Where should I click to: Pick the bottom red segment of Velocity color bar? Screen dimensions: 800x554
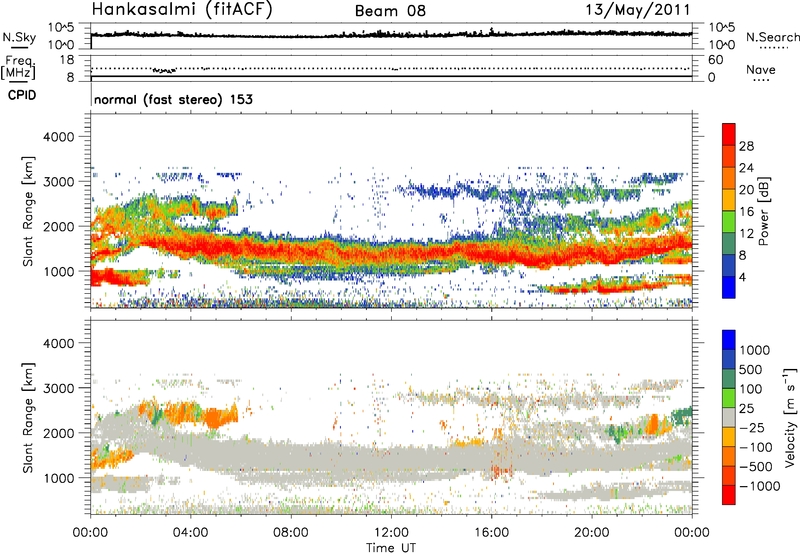pyautogui.click(x=729, y=495)
